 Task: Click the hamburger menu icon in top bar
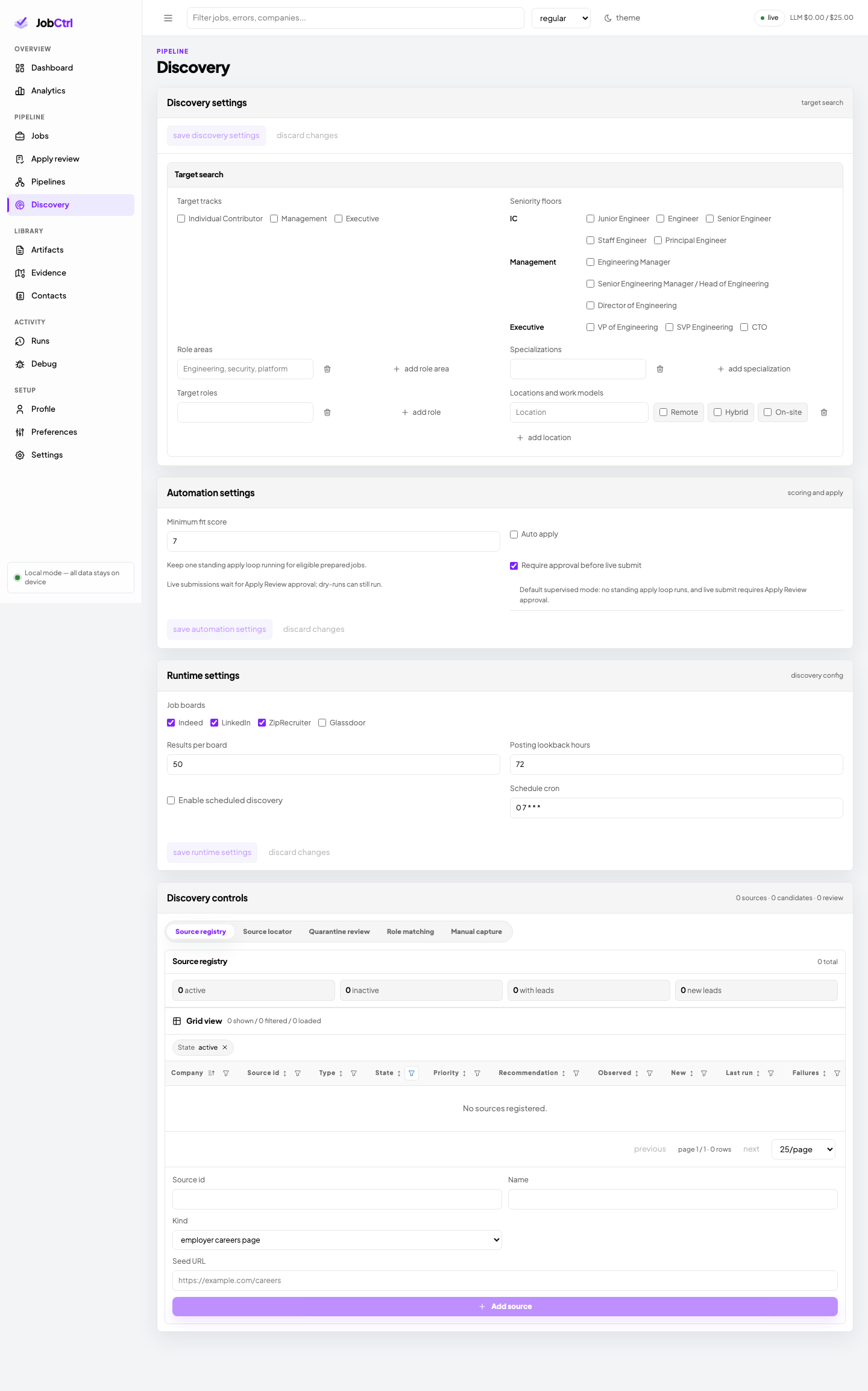pyautogui.click(x=168, y=18)
